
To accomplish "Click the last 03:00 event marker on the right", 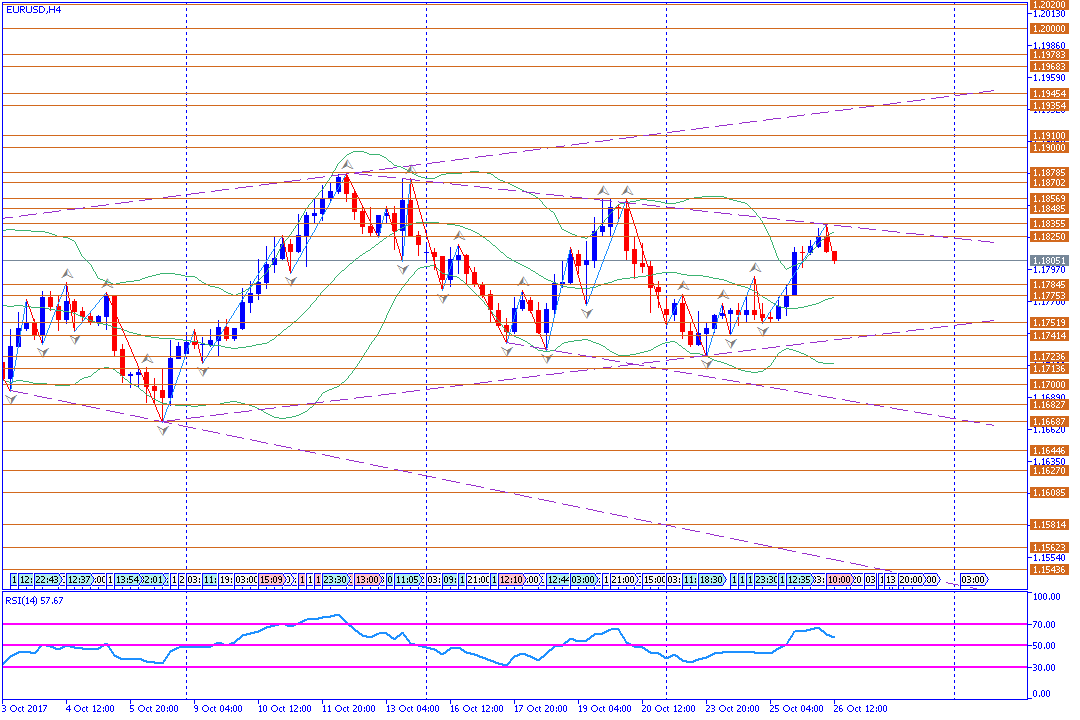I will (973, 579).
